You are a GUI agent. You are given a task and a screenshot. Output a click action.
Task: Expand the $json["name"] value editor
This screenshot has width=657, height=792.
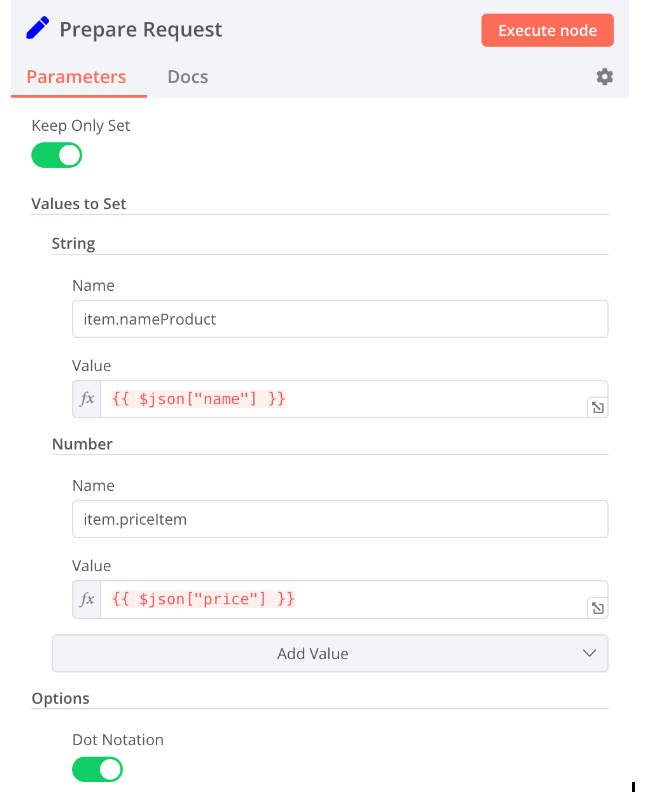point(597,407)
